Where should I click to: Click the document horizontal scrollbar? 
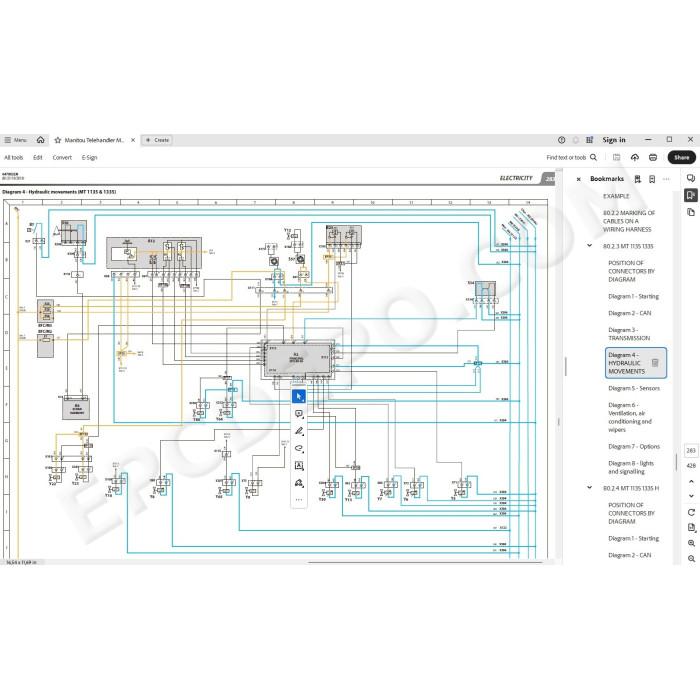tap(425, 562)
